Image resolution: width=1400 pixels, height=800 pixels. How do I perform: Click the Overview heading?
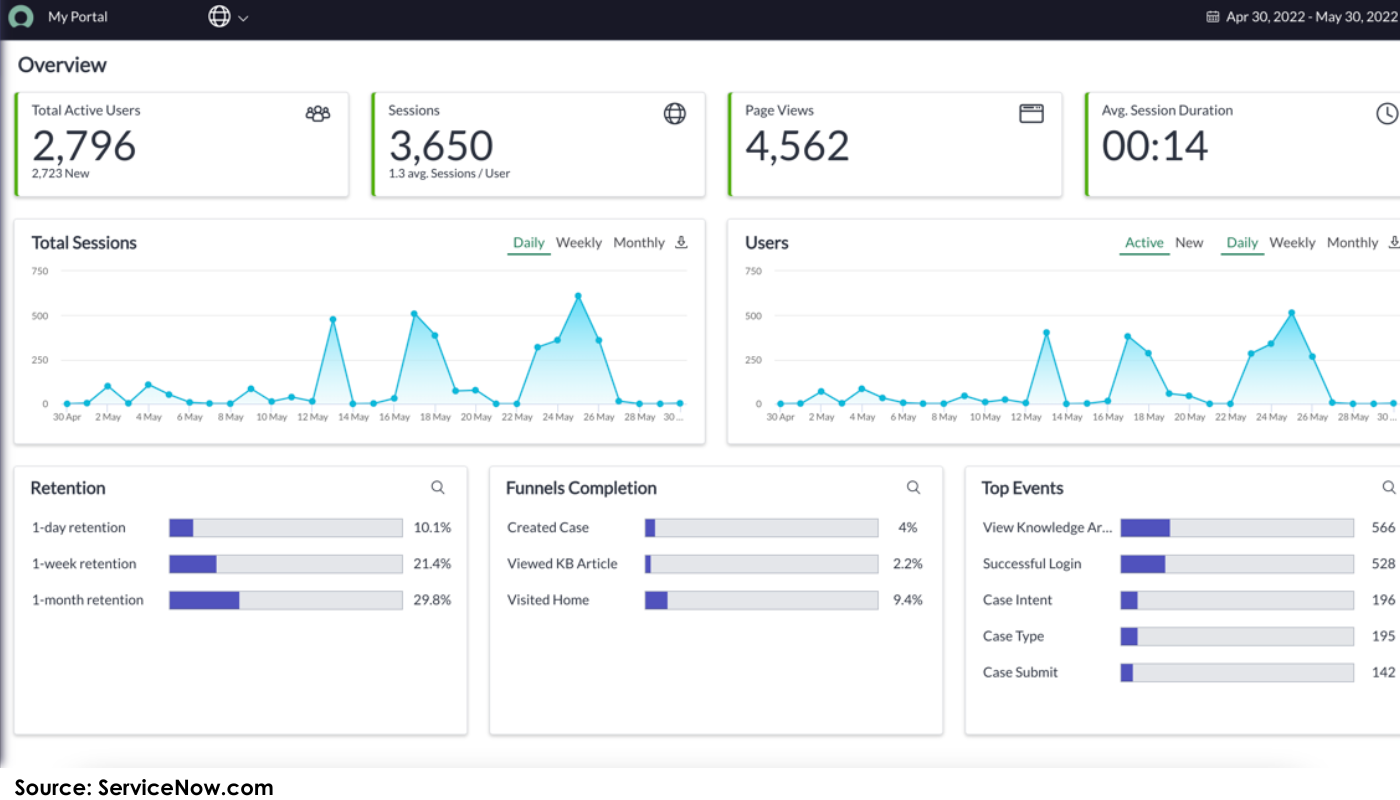62,64
